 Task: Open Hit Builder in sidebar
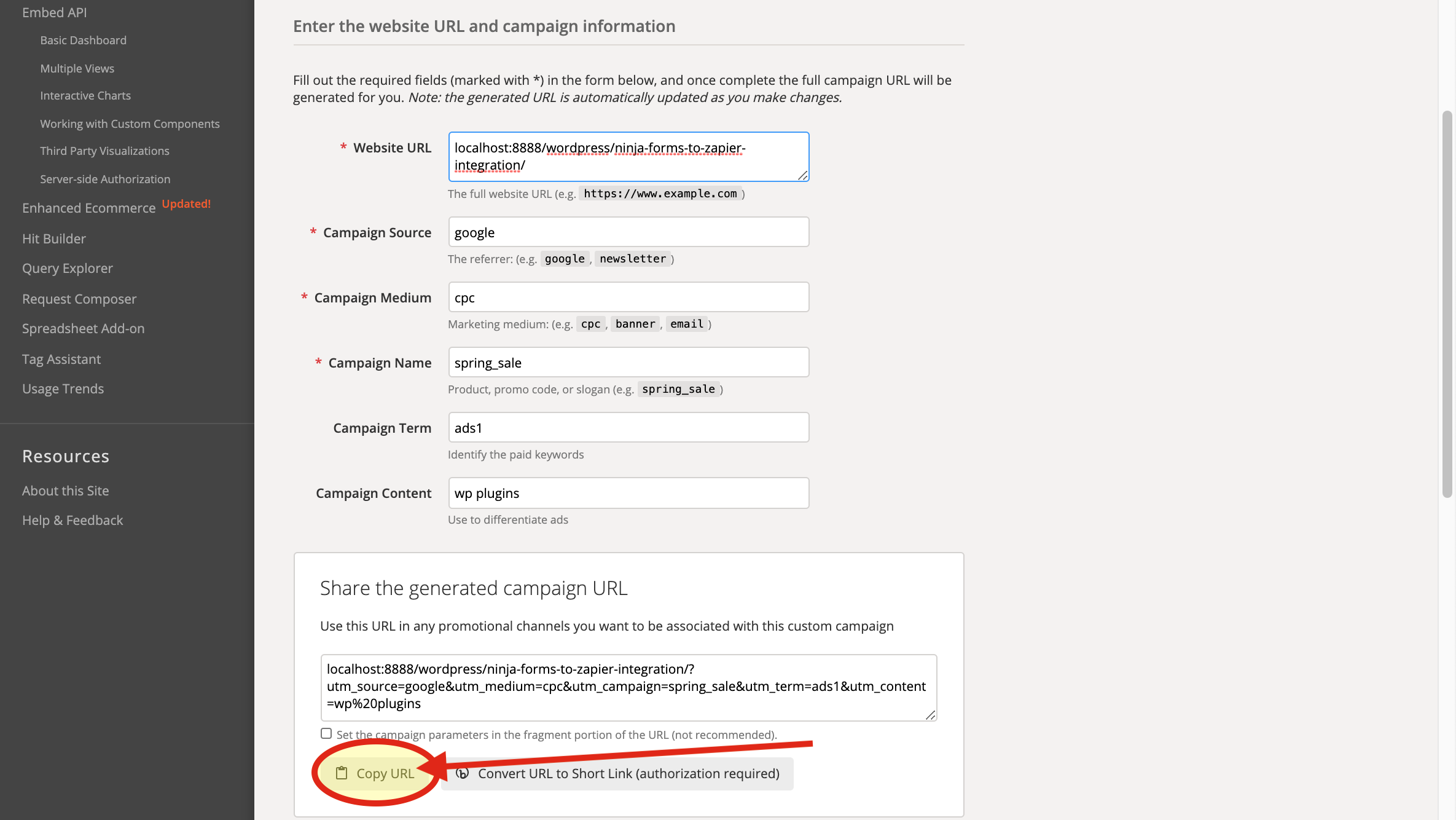(54, 239)
